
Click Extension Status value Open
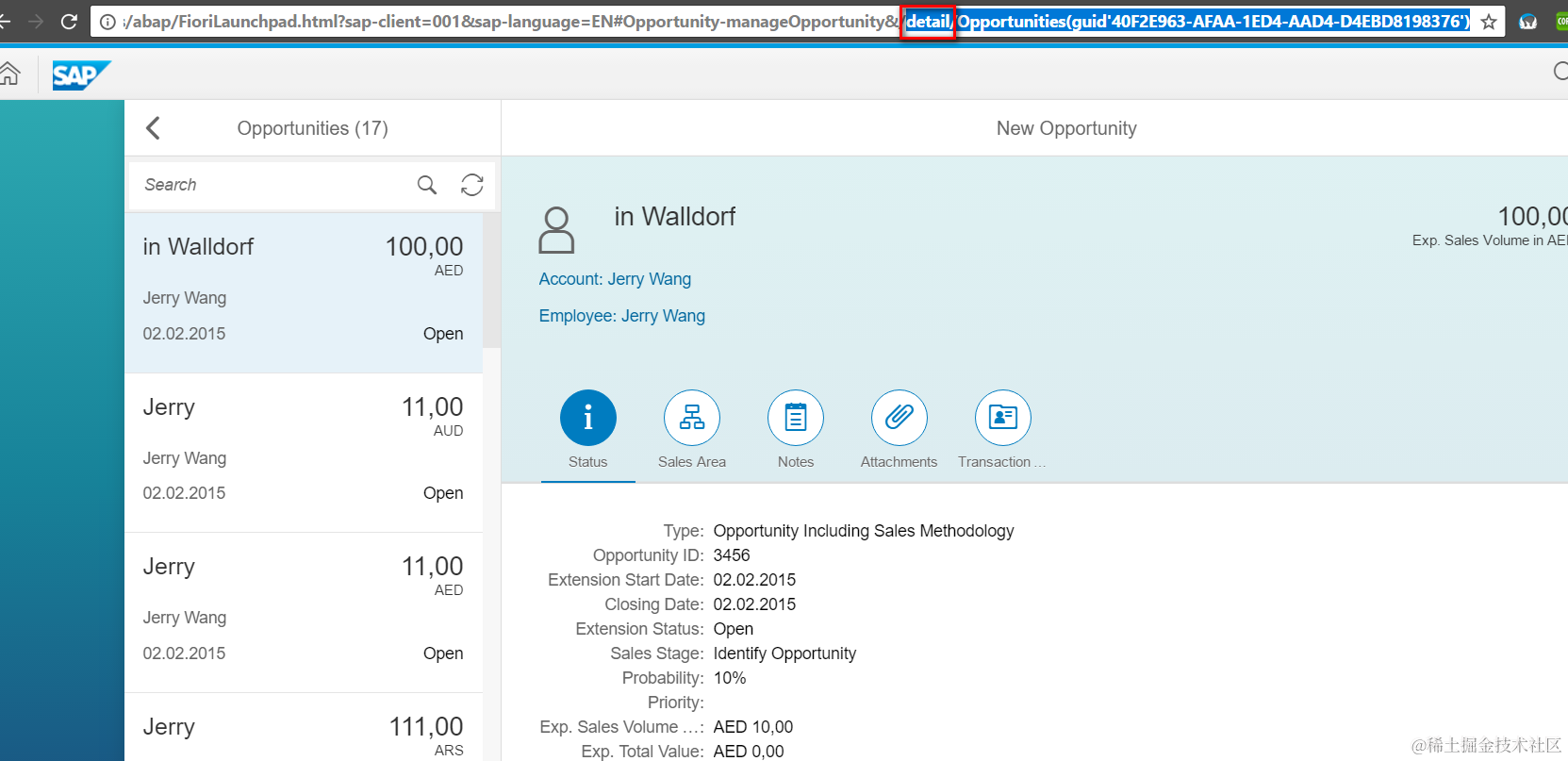(x=734, y=629)
